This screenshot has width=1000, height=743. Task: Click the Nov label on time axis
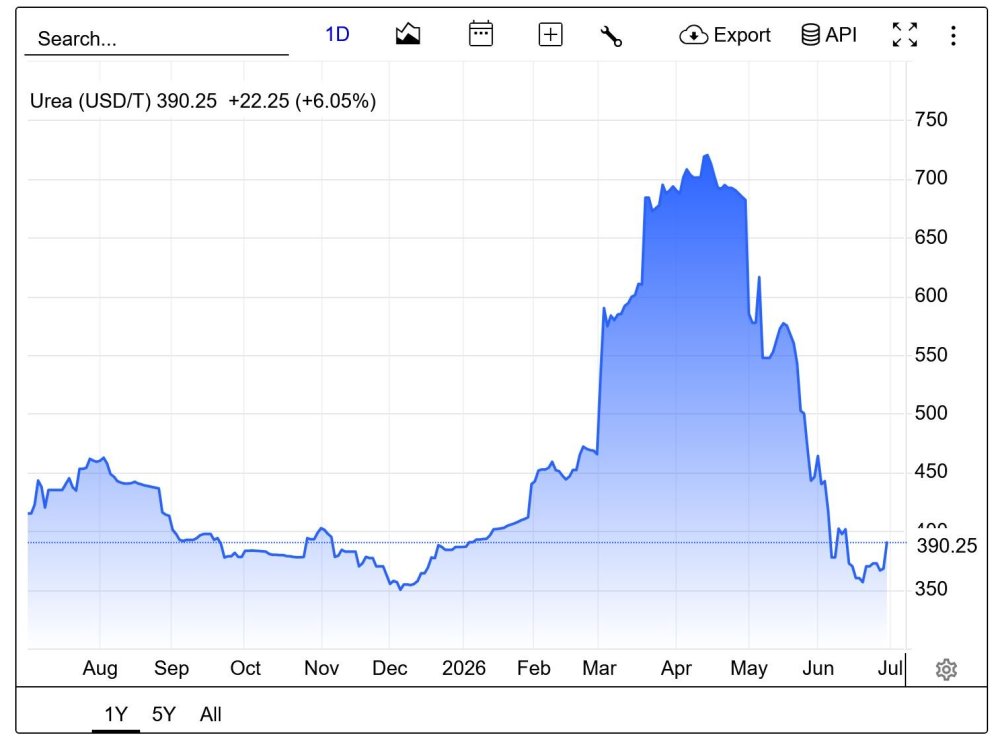[x=321, y=668]
